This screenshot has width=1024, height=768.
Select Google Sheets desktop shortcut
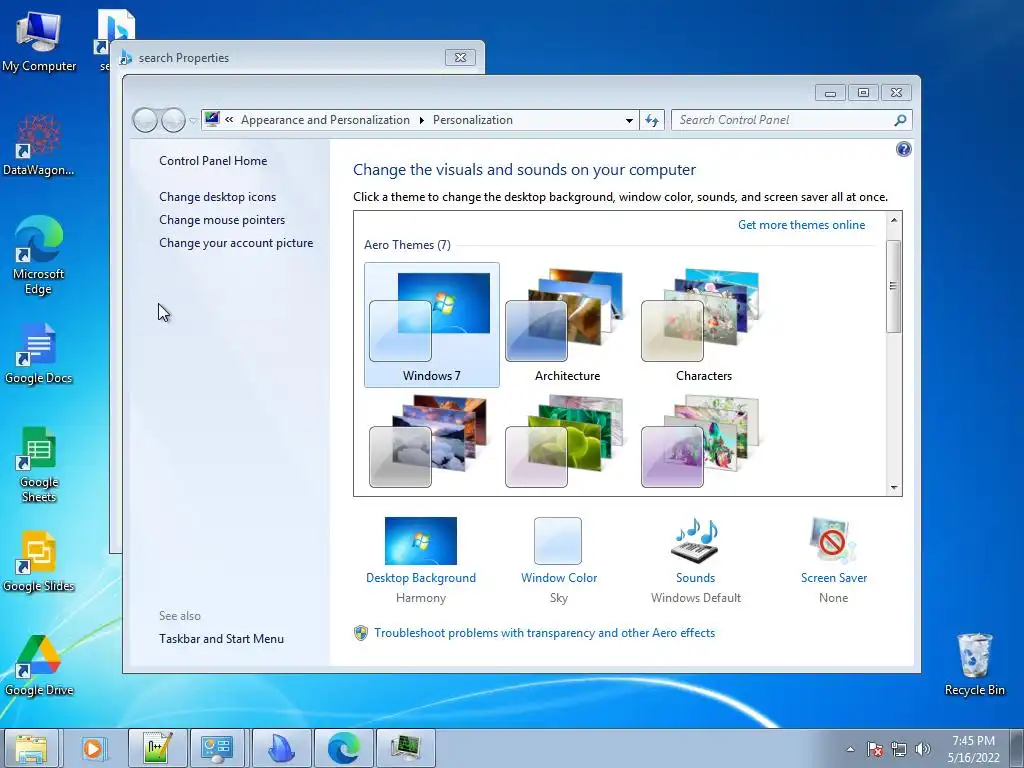39,464
